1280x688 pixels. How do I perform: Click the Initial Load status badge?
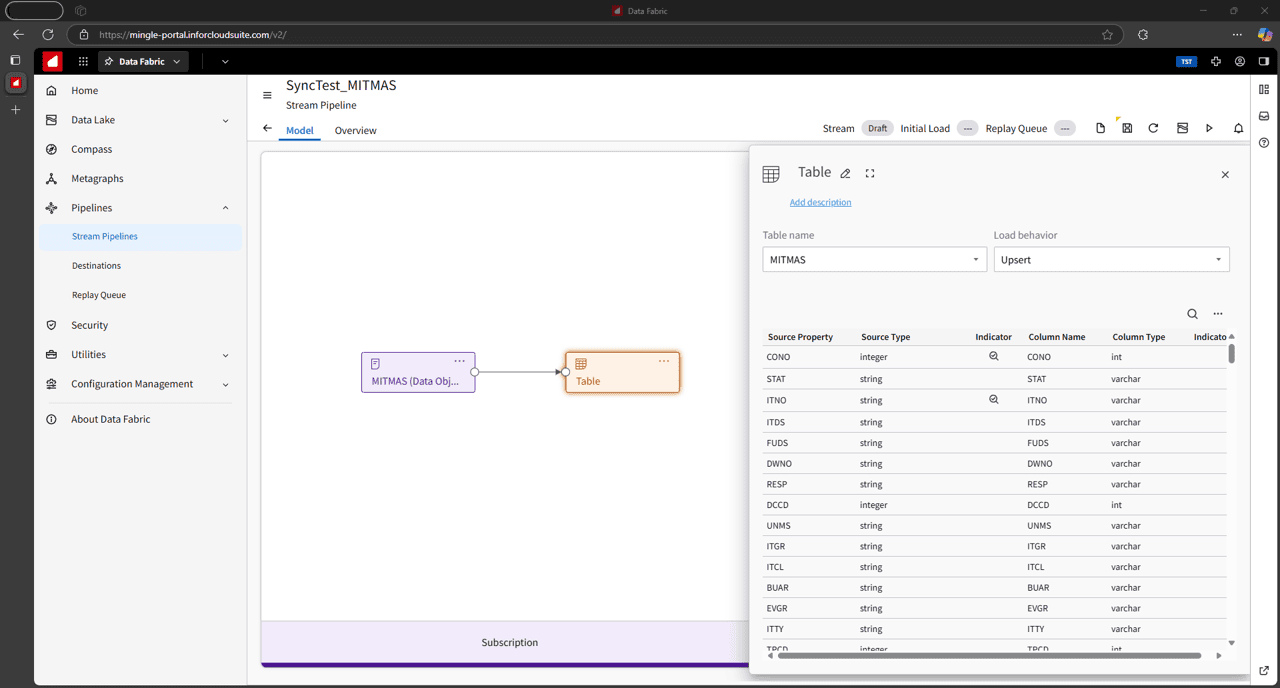[967, 128]
